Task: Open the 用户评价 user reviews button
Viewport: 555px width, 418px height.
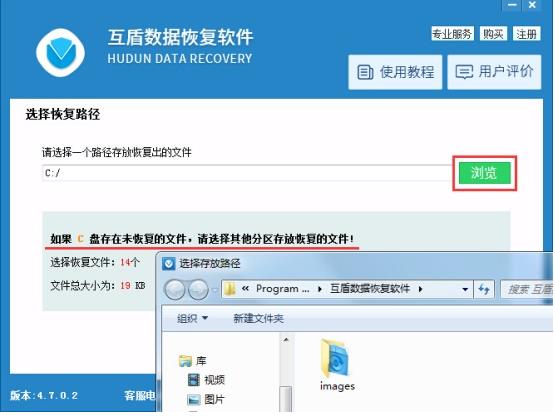Action: (494, 72)
